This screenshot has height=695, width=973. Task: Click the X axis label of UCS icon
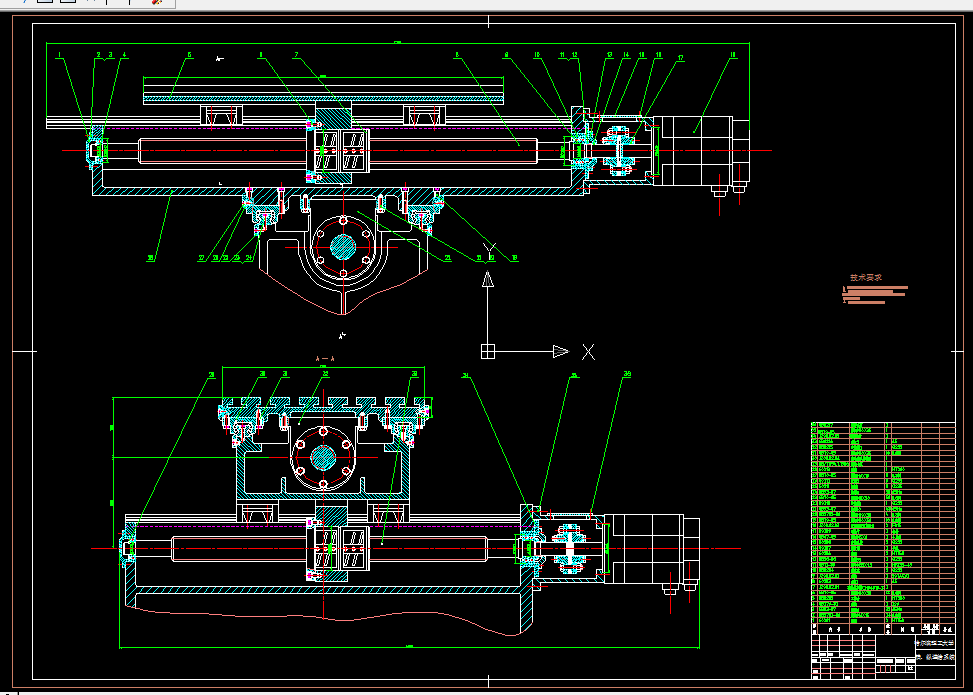coord(588,352)
